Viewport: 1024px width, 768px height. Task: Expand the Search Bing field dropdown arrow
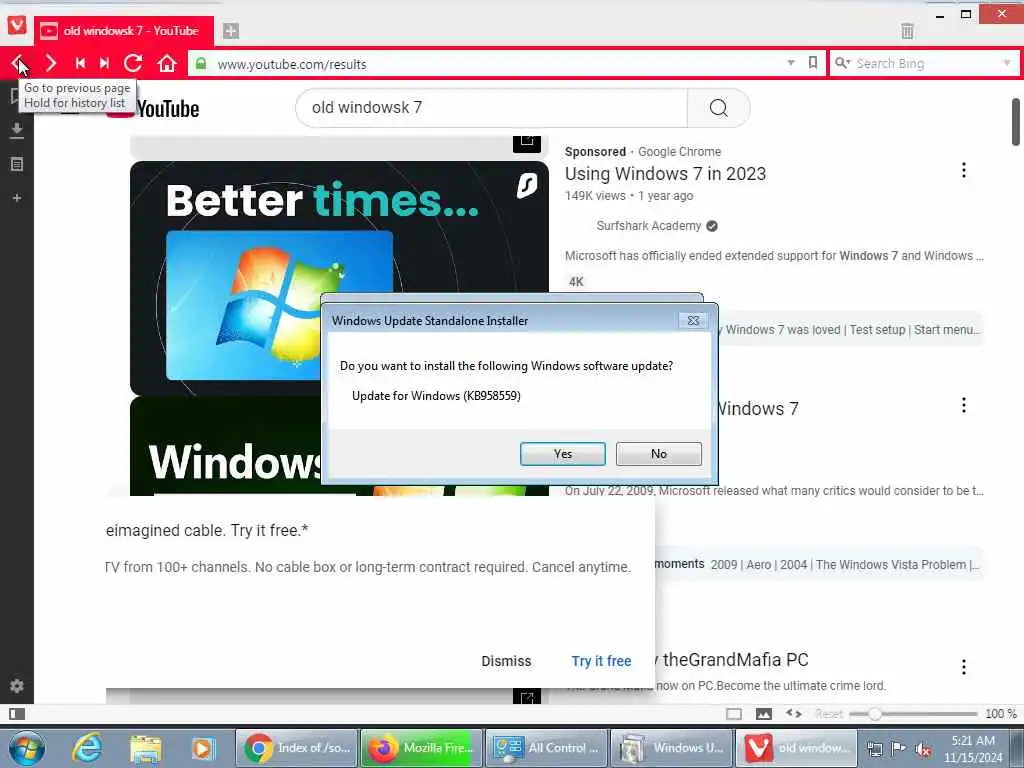pyautogui.click(x=1006, y=63)
